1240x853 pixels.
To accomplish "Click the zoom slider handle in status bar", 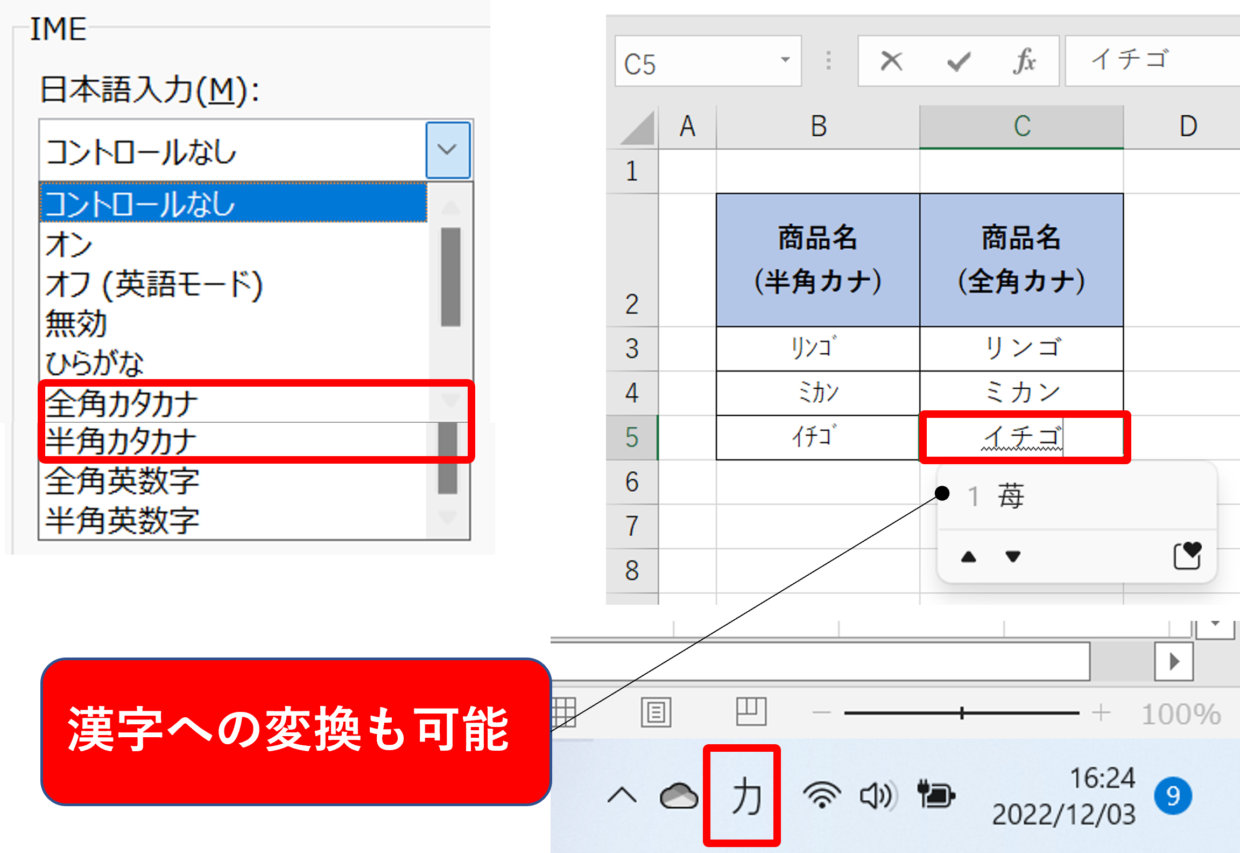I will click(x=962, y=713).
